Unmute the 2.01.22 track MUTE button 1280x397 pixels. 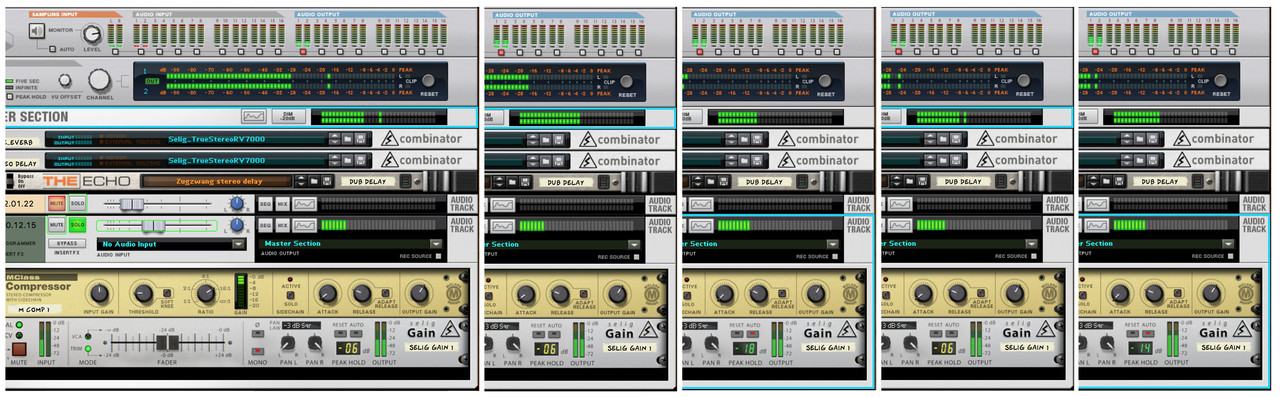point(58,204)
